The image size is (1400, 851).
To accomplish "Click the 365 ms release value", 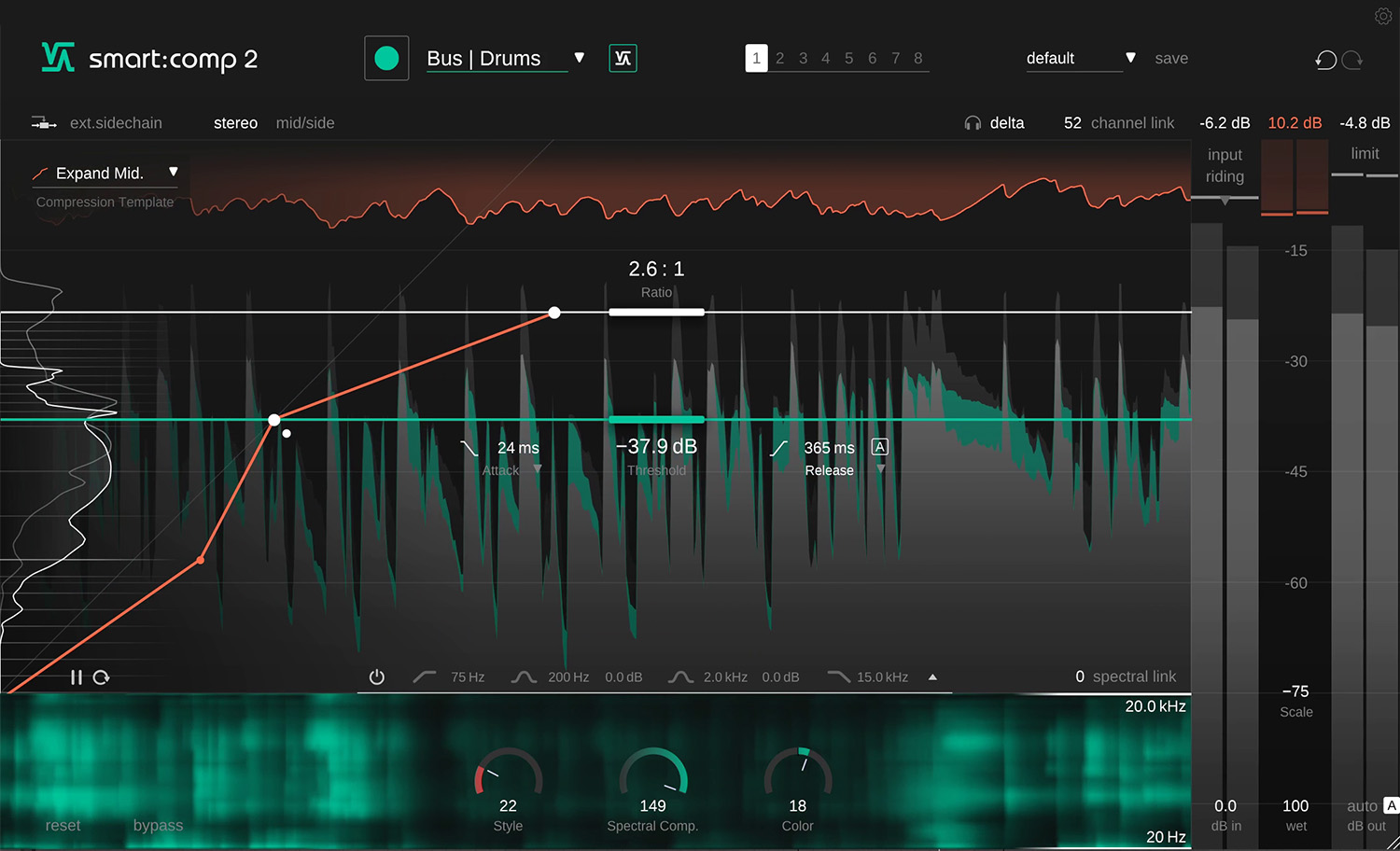I will click(830, 448).
